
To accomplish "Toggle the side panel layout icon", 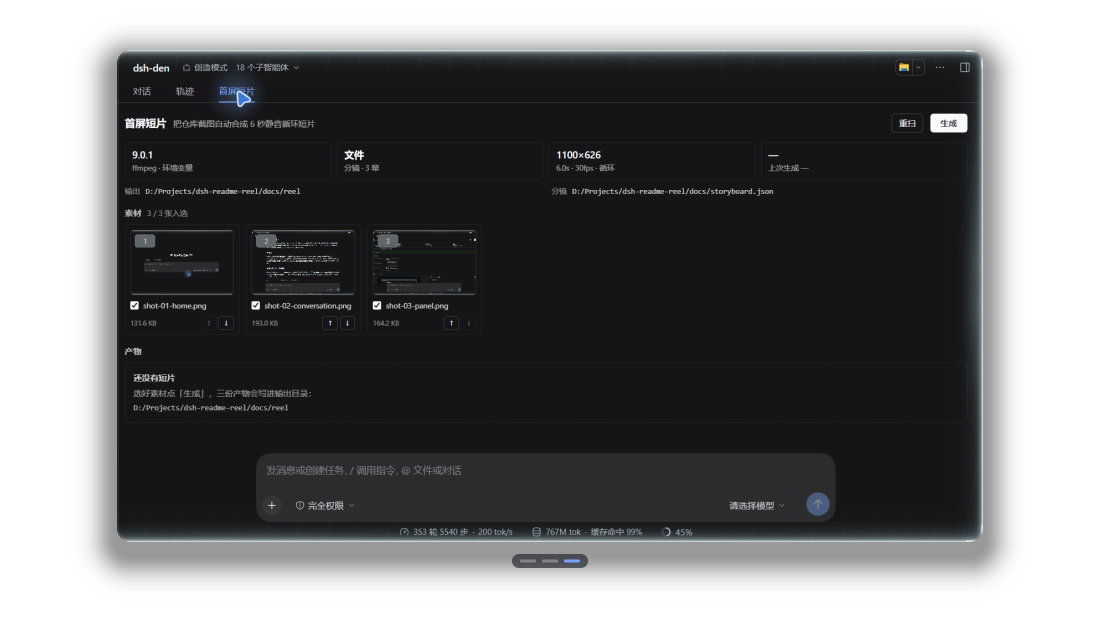I will click(x=965, y=67).
